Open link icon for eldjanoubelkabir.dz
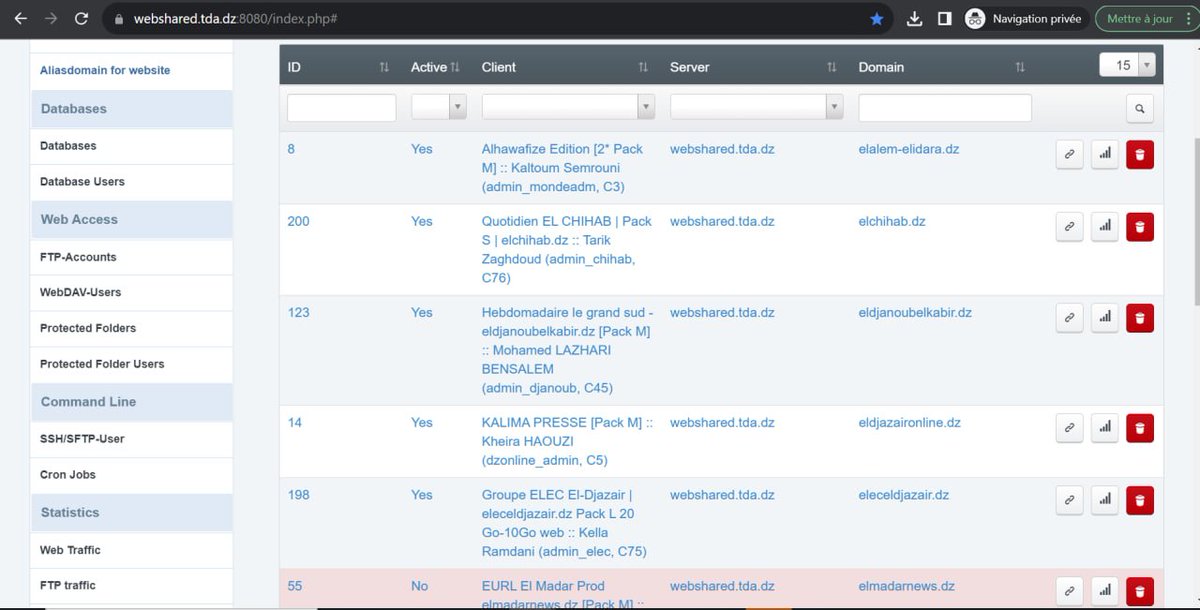This screenshot has width=1200, height=610. [1069, 318]
